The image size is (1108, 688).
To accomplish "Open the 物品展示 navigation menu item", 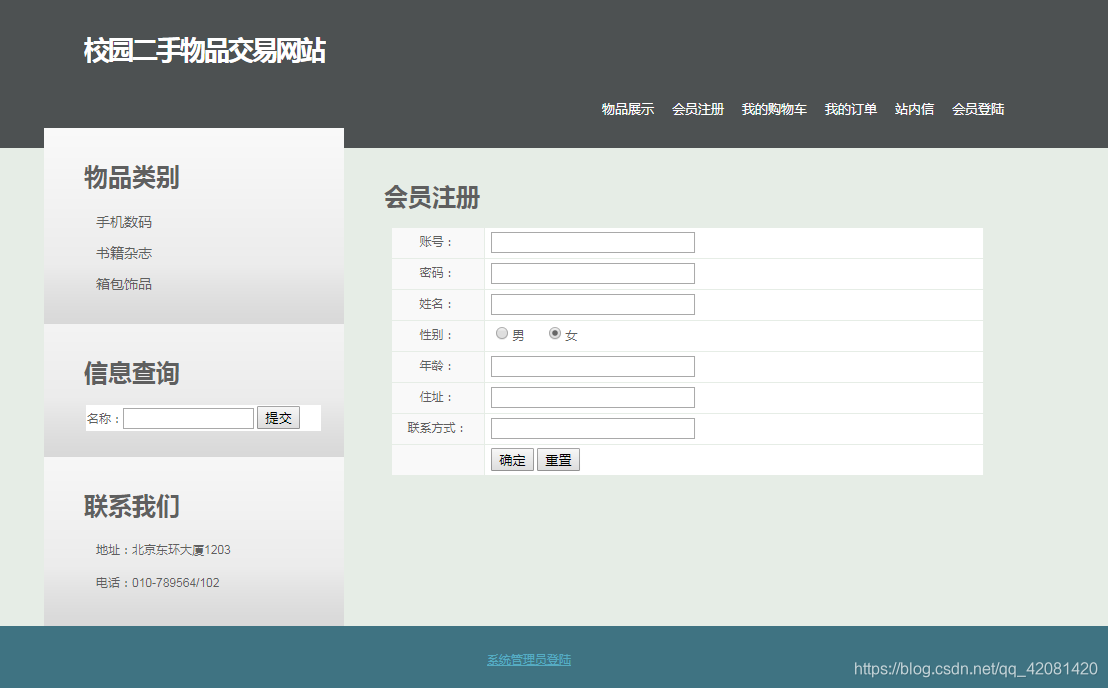I will pyautogui.click(x=627, y=109).
